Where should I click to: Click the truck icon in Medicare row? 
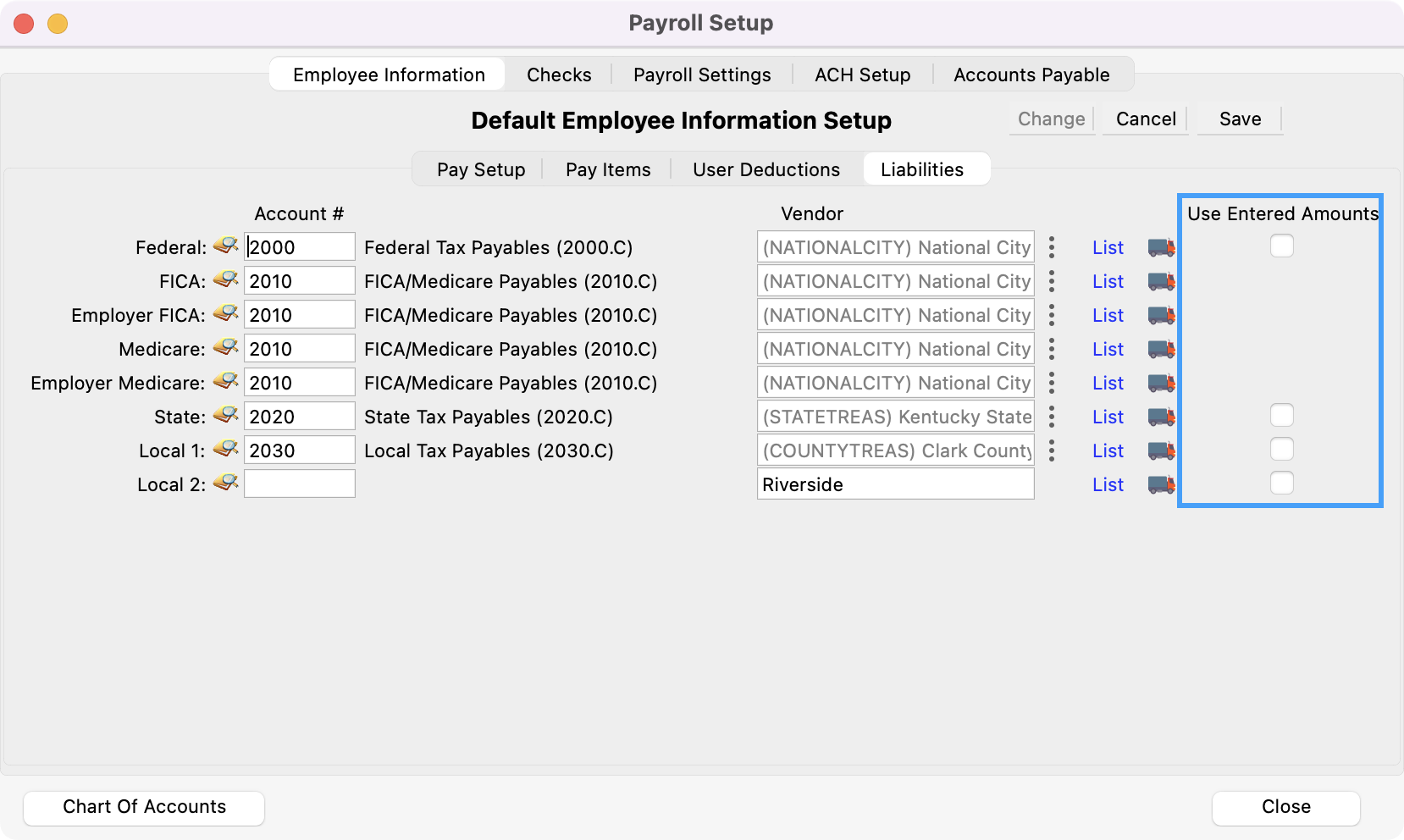click(x=1161, y=349)
